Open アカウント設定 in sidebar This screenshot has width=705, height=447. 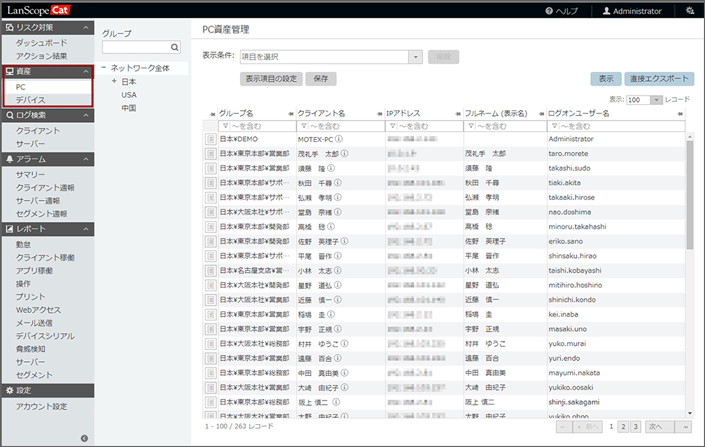41,407
